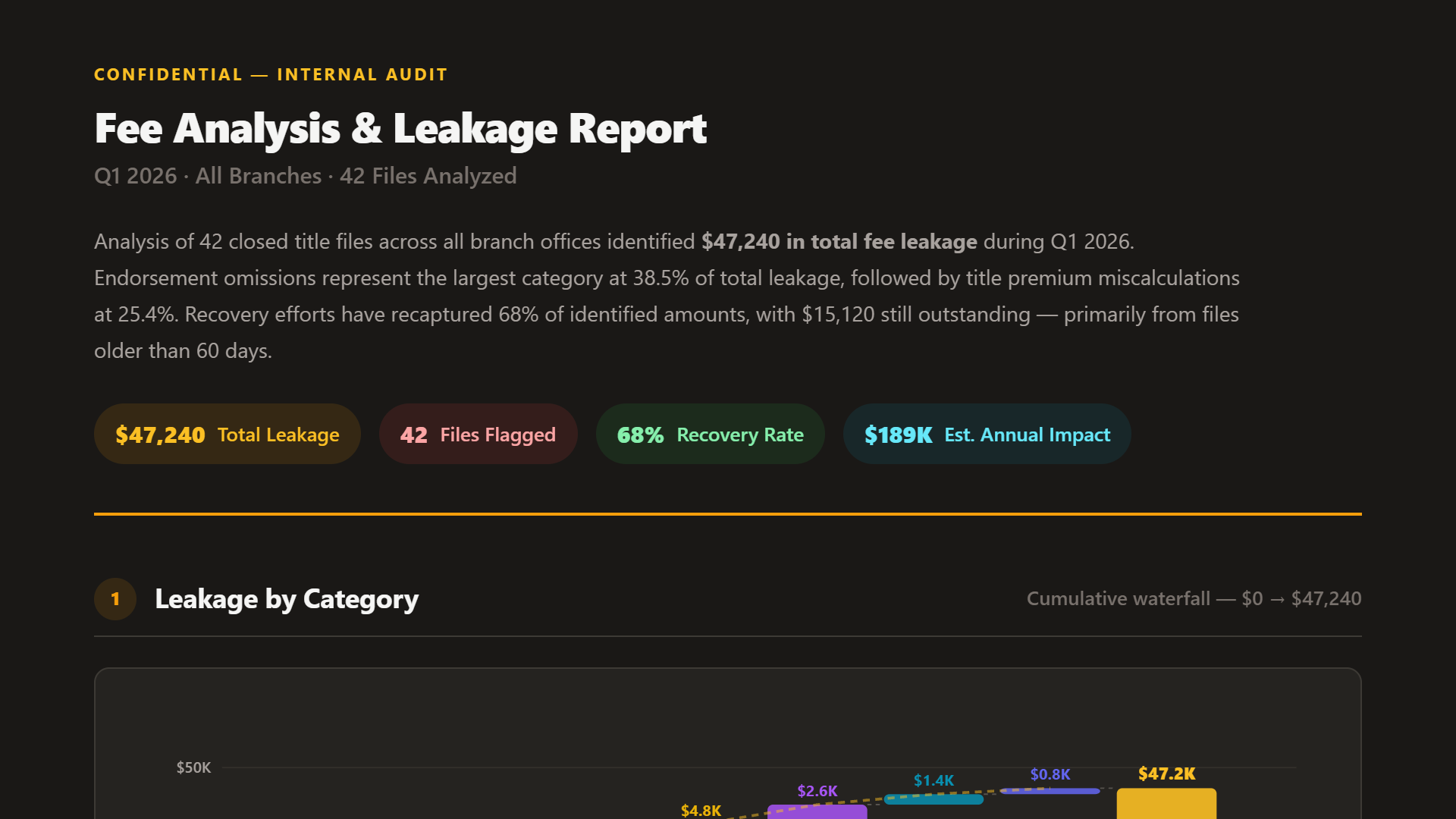Open the Cumulative waterfall range indicator

1194,599
